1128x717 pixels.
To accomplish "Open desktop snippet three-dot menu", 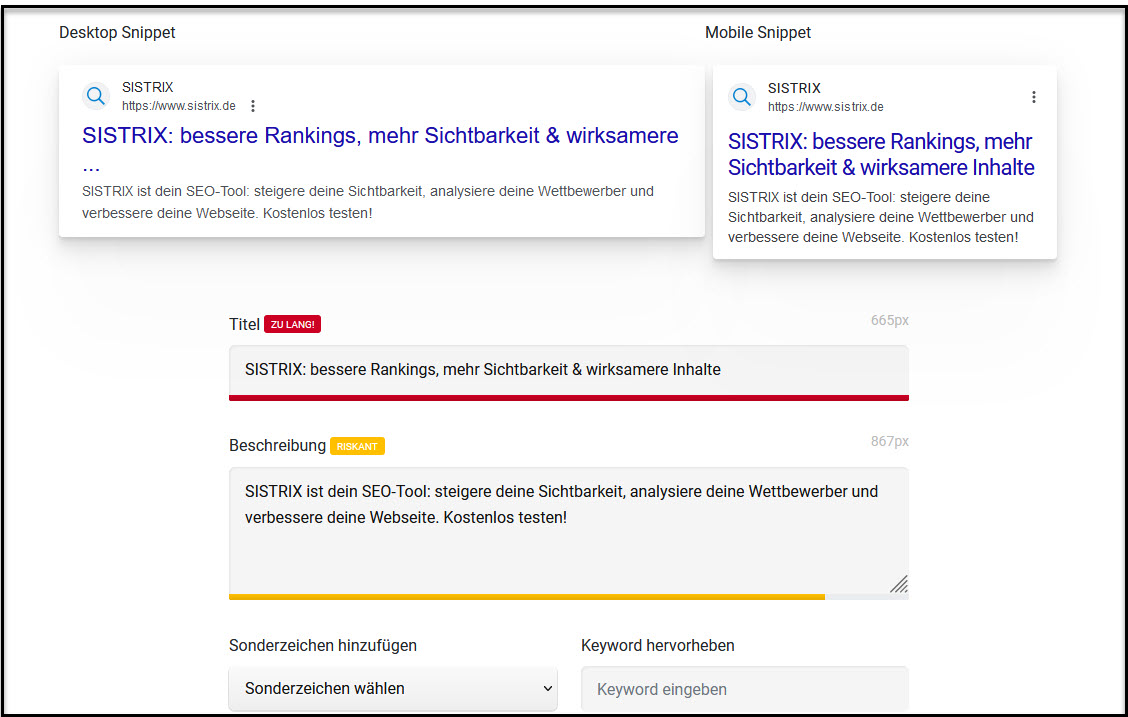I will point(253,106).
